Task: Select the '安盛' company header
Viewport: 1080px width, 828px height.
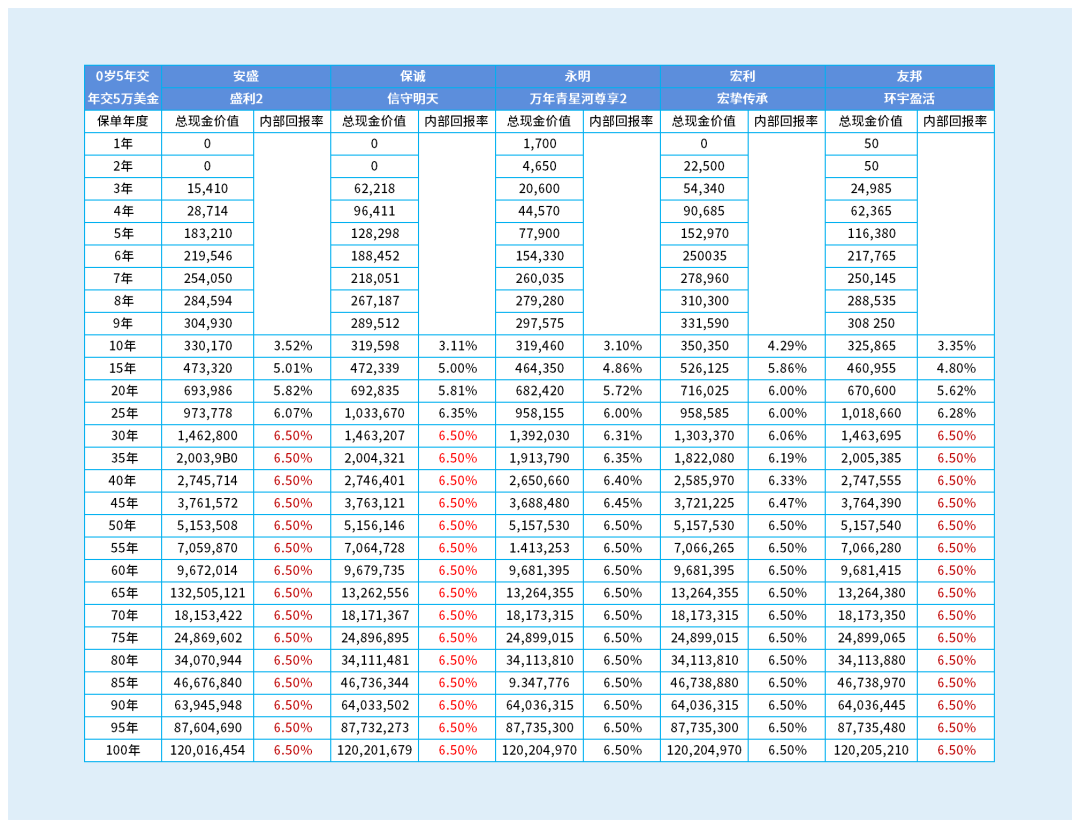Action: 246,76
